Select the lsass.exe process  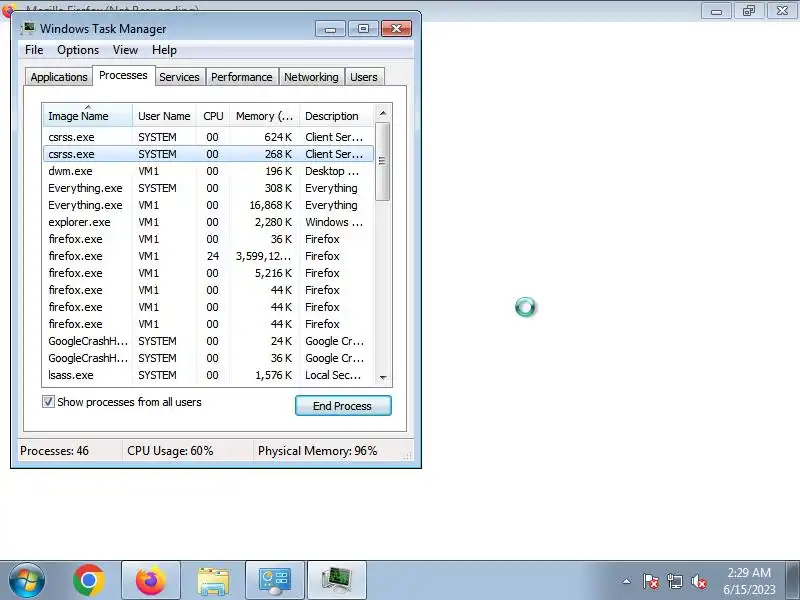(208, 375)
